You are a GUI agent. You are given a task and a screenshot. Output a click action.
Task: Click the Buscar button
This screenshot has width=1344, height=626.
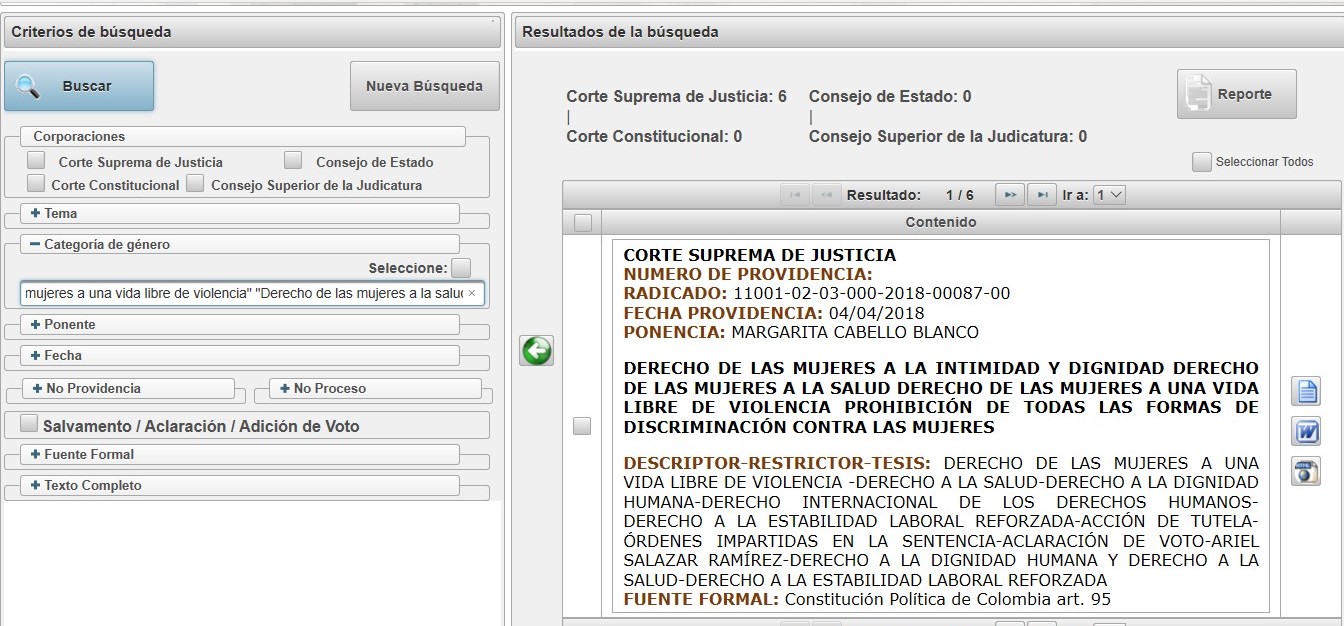[x=79, y=86]
